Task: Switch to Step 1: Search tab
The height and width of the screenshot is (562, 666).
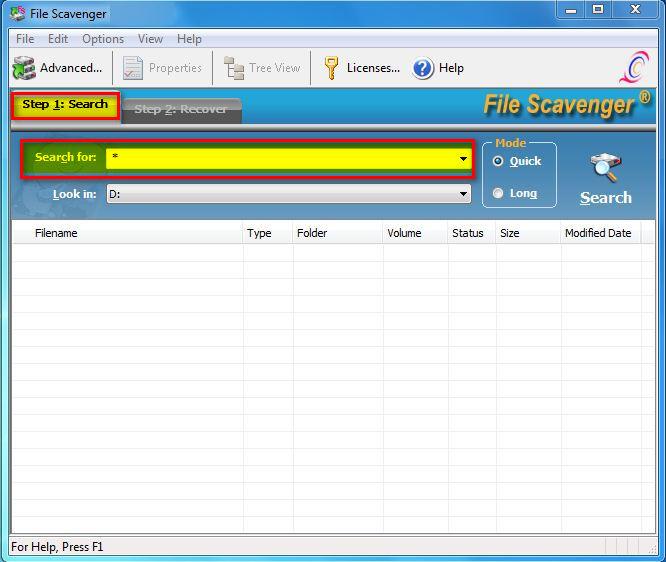Action: pyautogui.click(x=65, y=105)
